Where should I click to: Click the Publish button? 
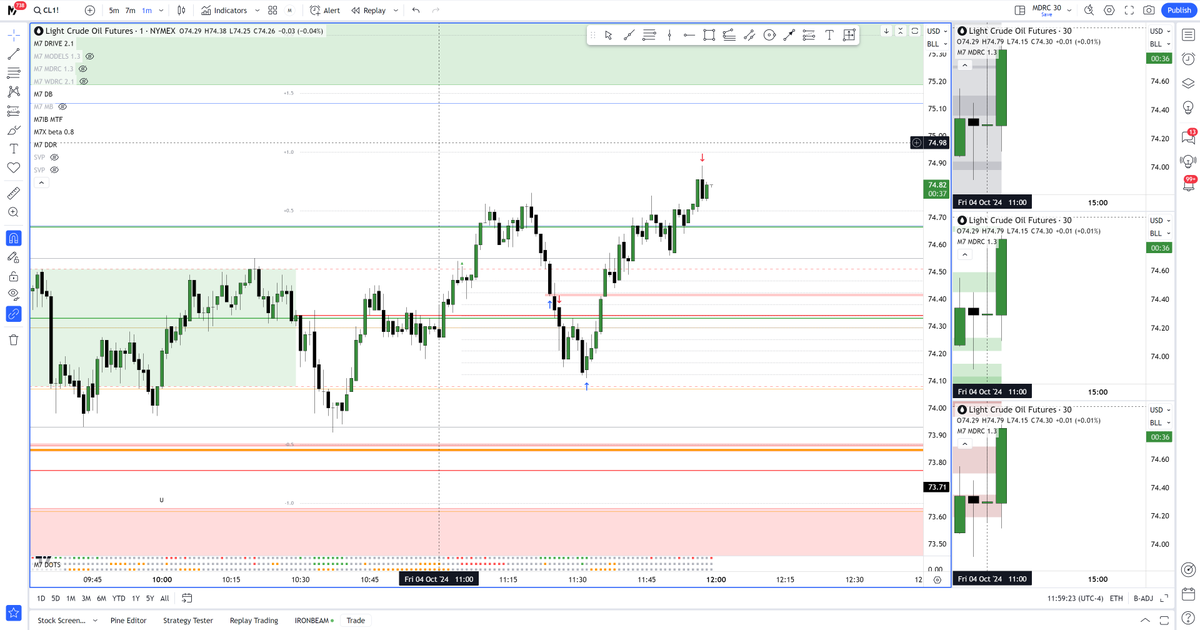[x=1179, y=9]
